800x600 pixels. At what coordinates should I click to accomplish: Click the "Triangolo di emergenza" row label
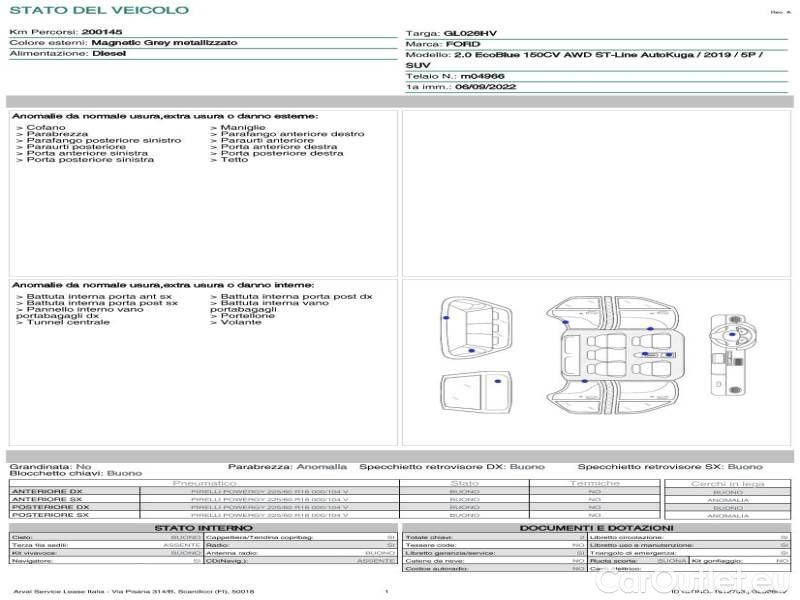coord(633,553)
